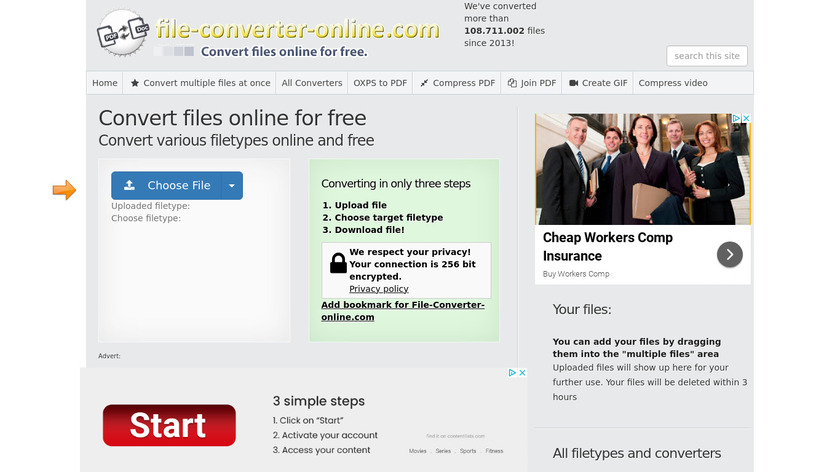
Task: Click '3. Download file!' step text
Action: pos(363,230)
